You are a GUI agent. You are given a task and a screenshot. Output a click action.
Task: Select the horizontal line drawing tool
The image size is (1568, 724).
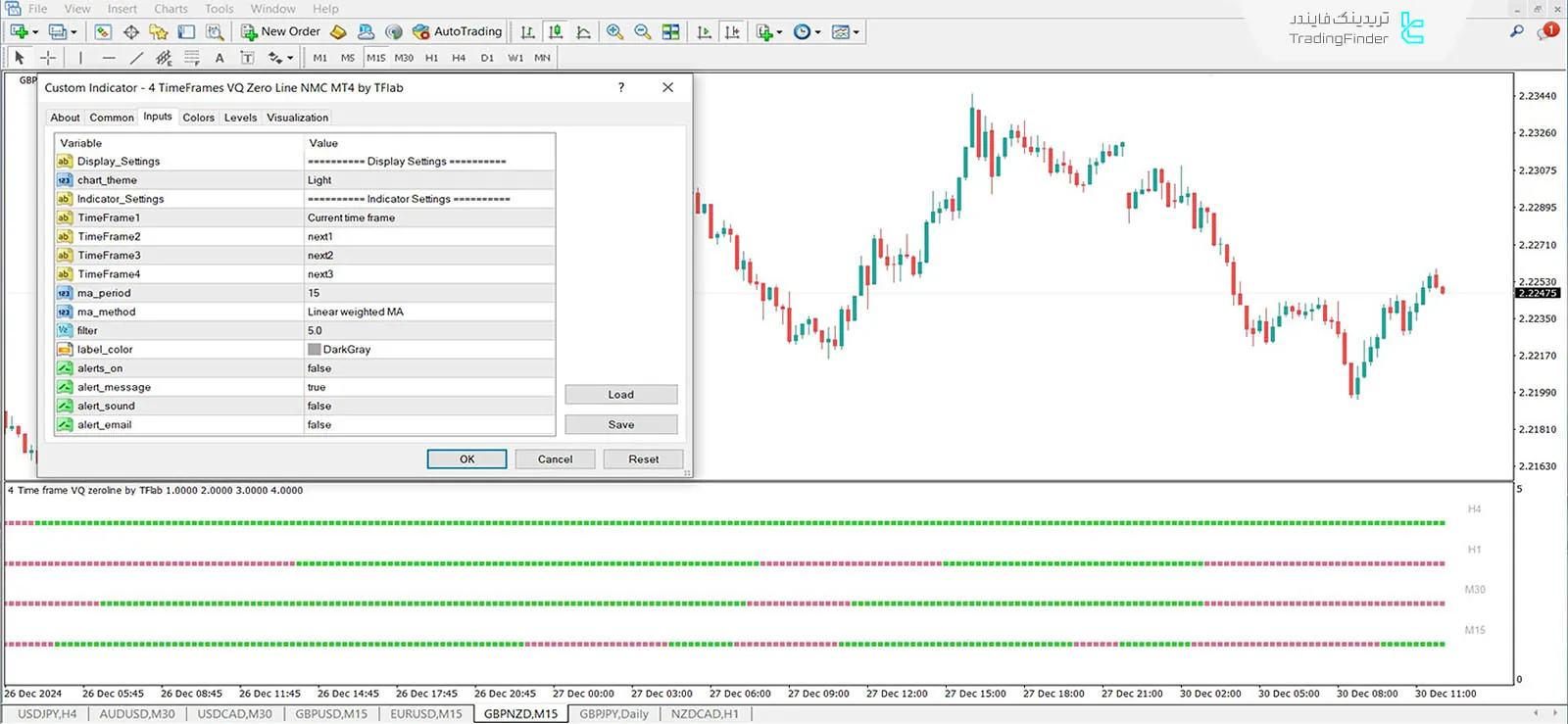tap(109, 58)
